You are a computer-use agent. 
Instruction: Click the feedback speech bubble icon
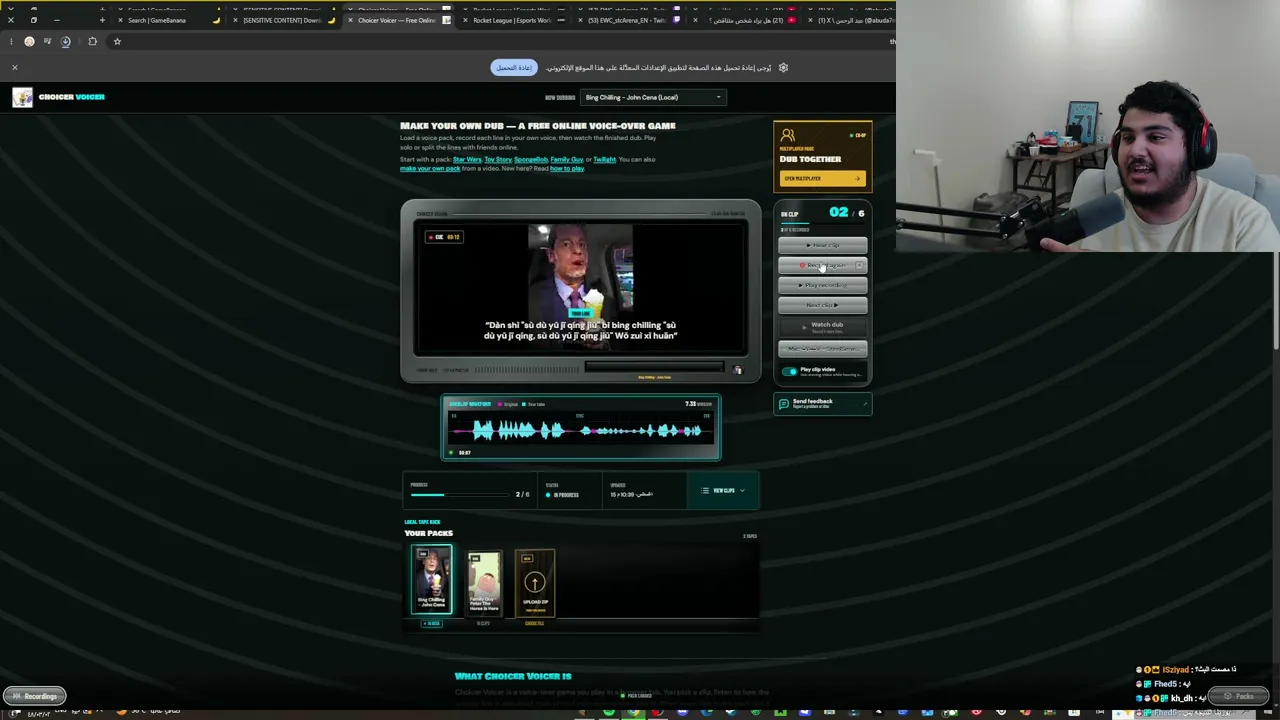(784, 403)
